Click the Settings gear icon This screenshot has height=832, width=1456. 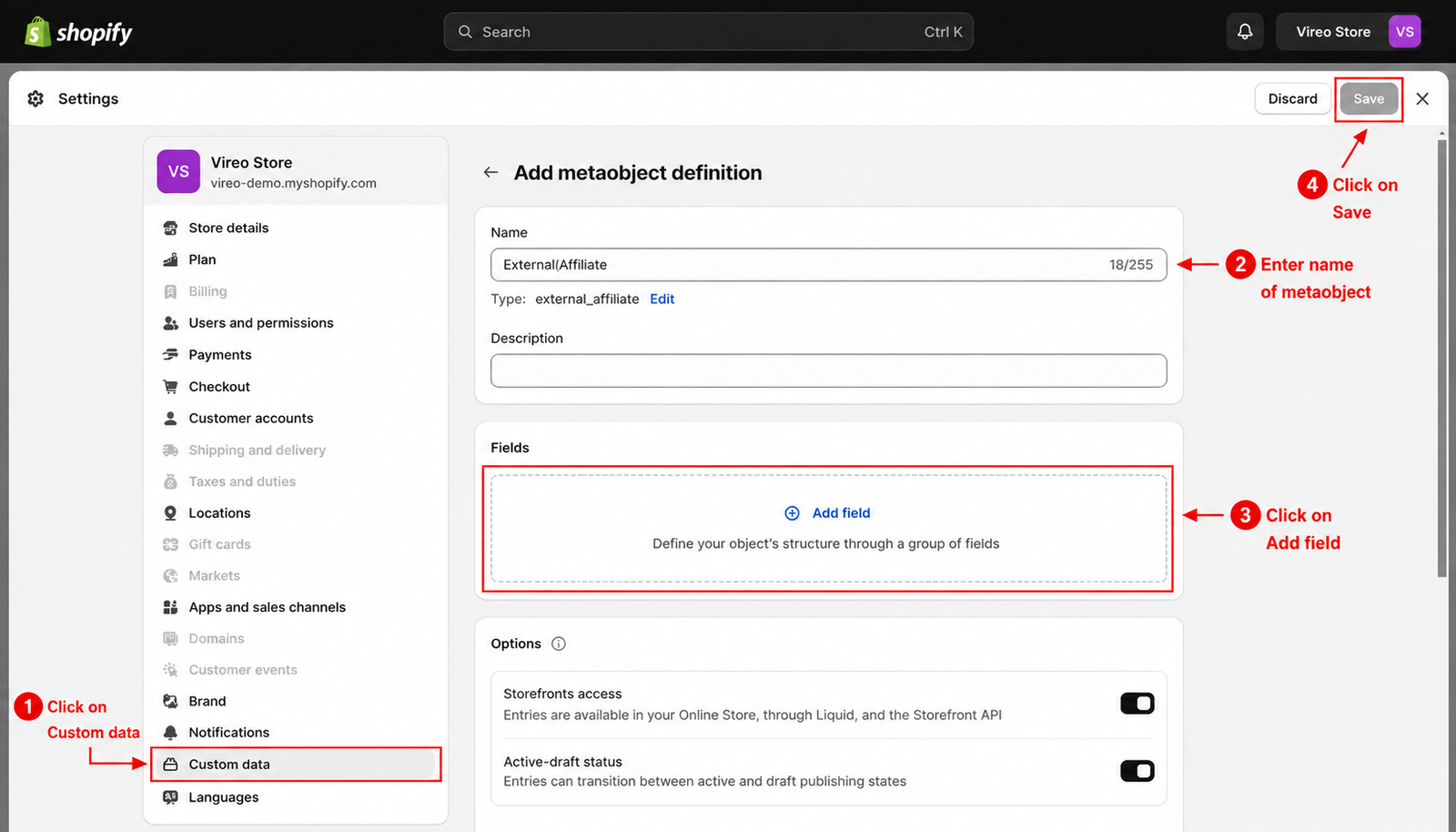35,98
